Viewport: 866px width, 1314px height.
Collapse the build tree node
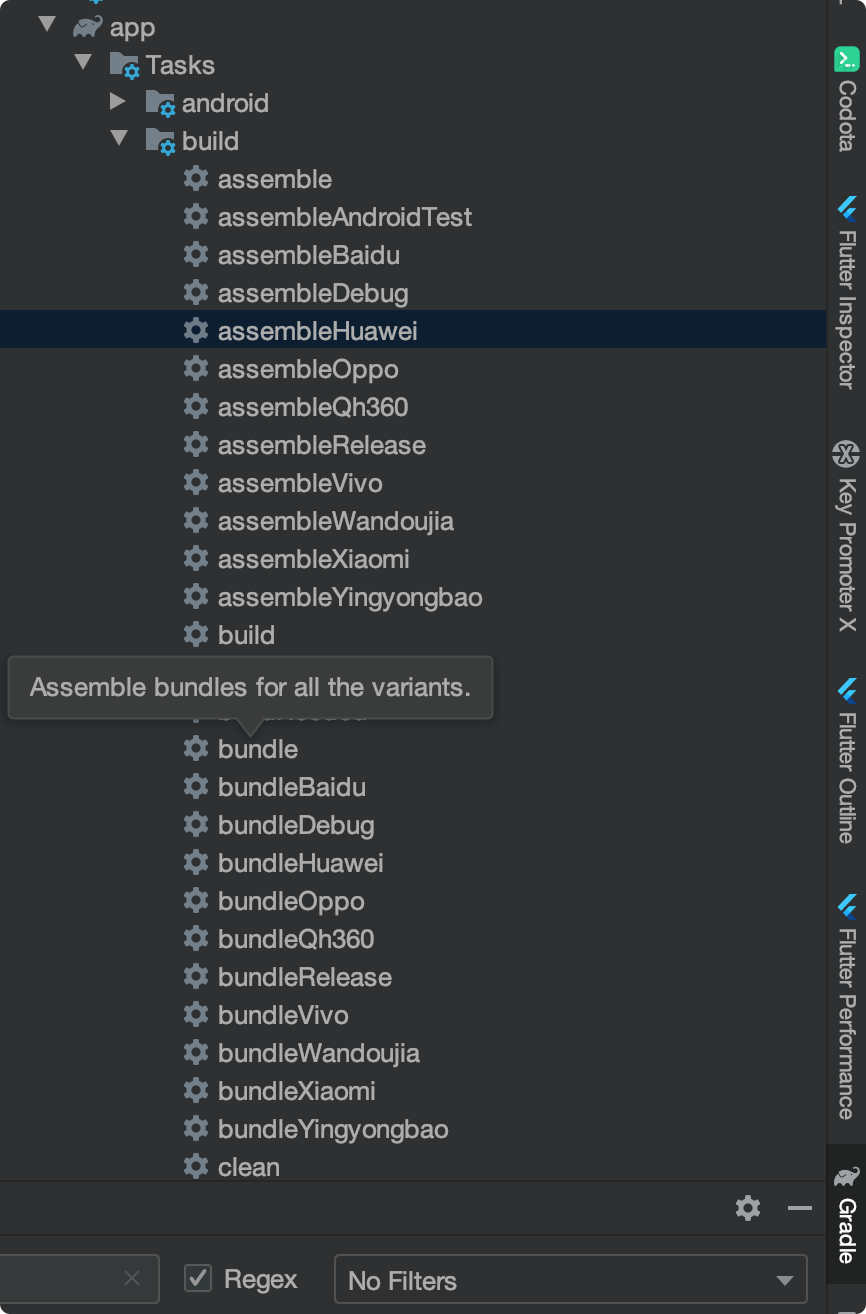(119, 140)
